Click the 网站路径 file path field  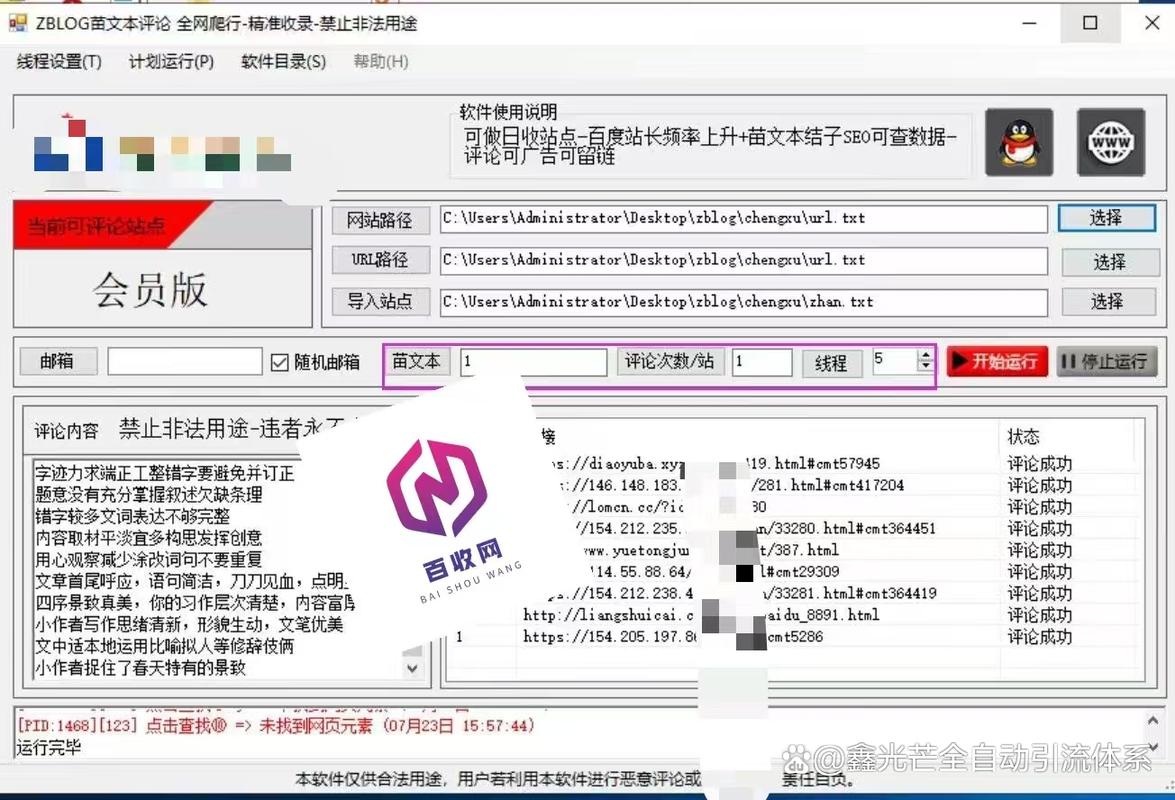coord(742,219)
